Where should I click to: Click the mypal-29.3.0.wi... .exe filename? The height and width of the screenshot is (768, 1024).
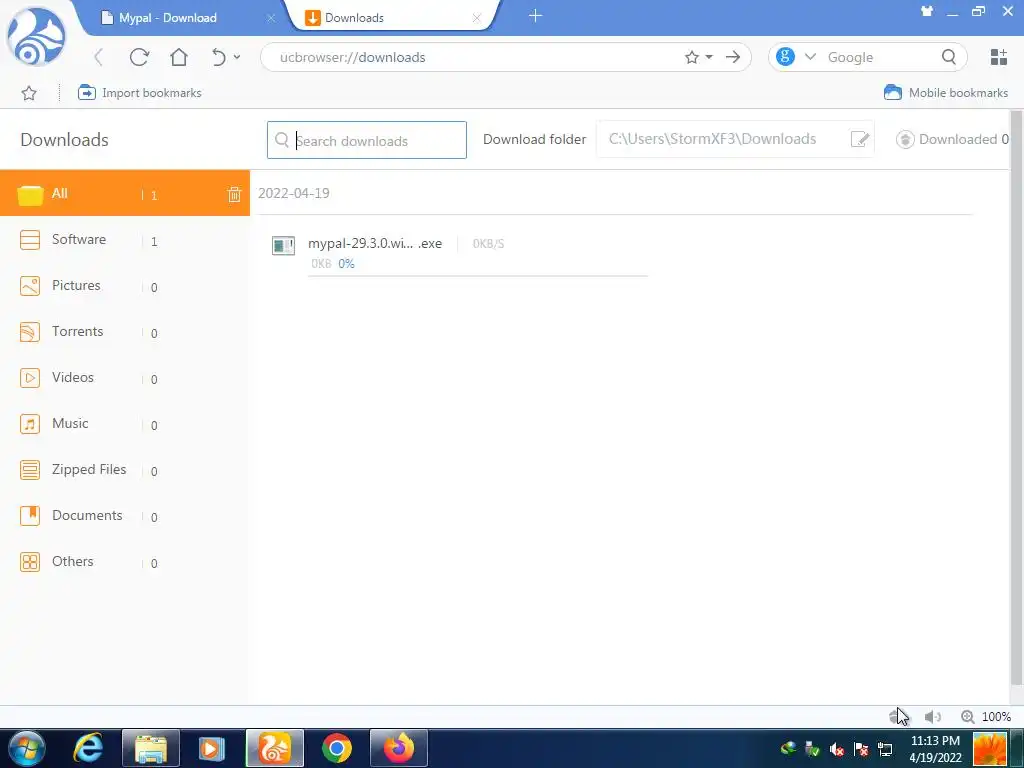click(375, 244)
